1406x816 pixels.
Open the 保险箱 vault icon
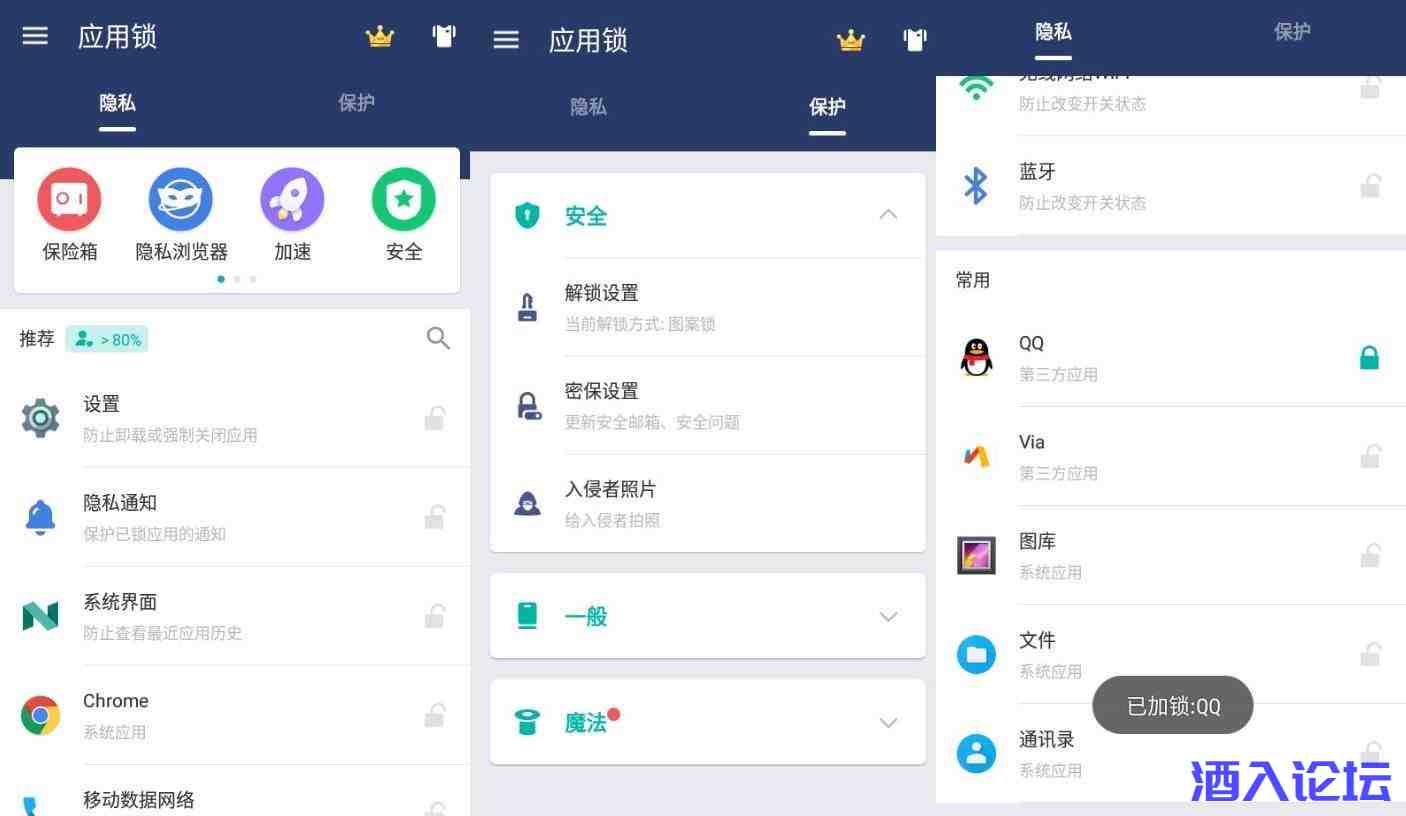(69, 199)
